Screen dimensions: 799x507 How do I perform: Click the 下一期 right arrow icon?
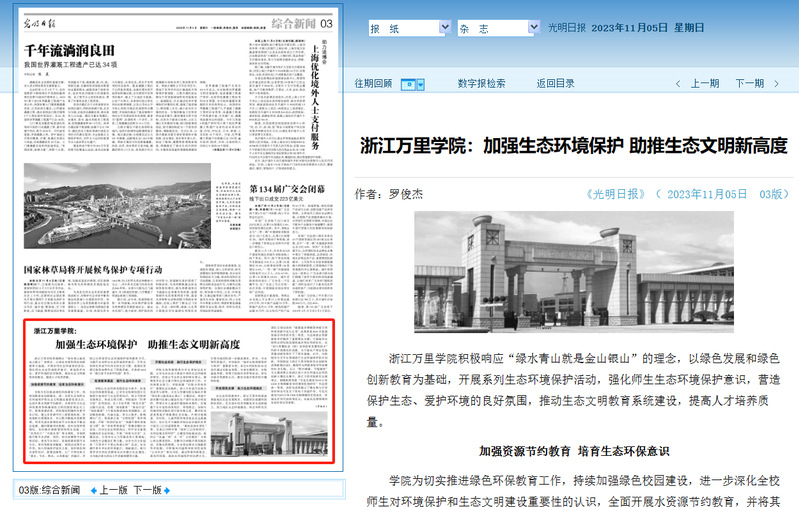[784, 84]
